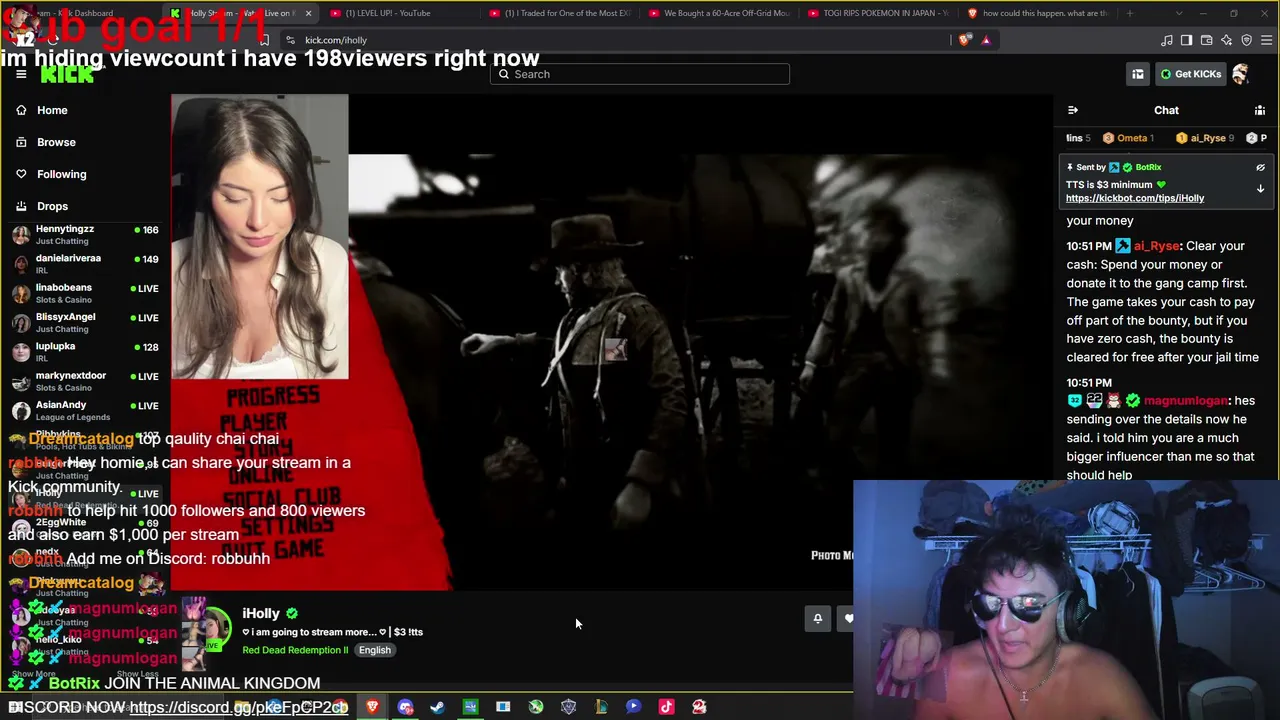This screenshot has height=720, width=1280.
Task: Open the Brave Wallet icon
Action: pyautogui.click(x=1206, y=40)
